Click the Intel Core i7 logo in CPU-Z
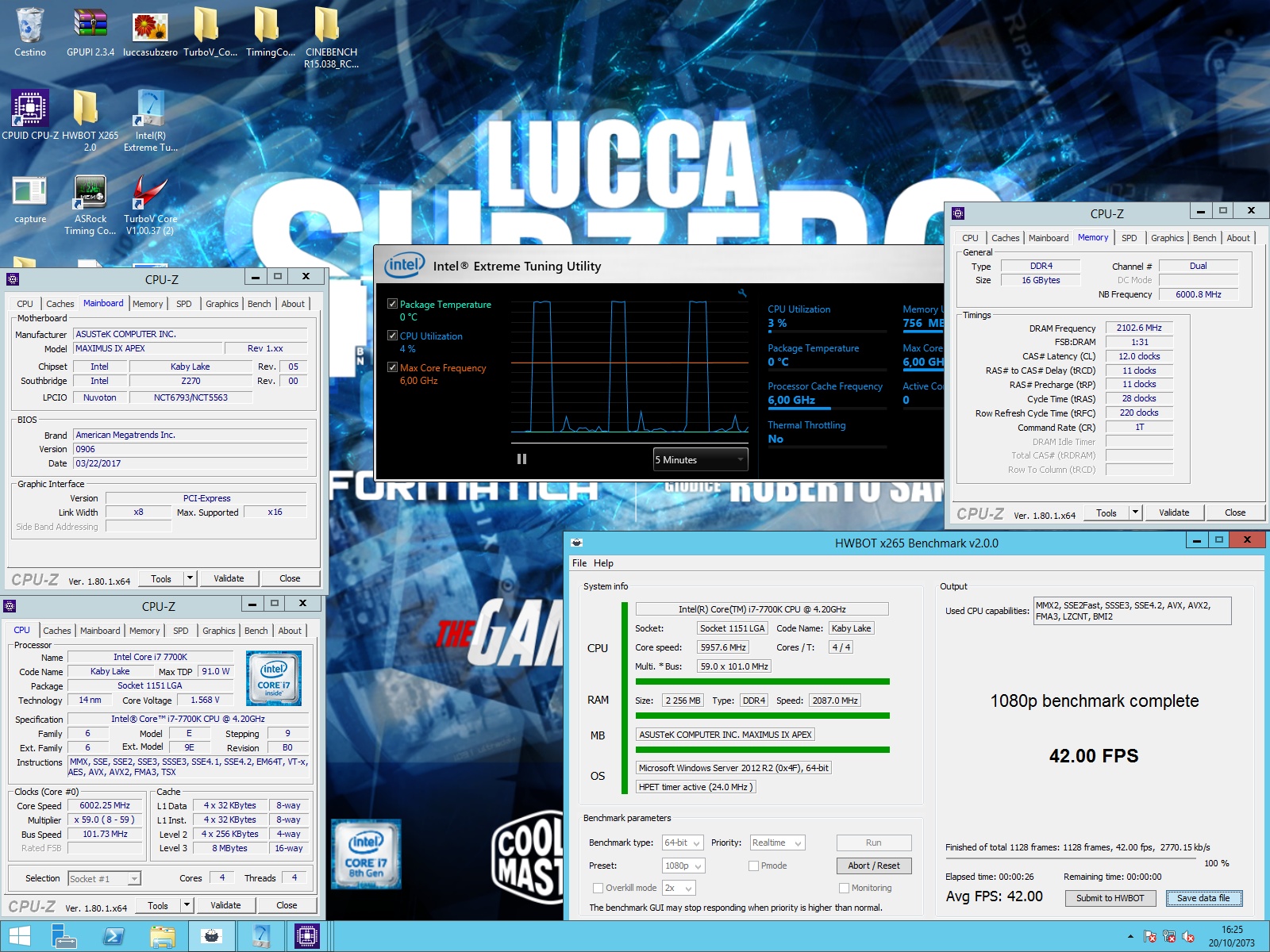Viewport: 1270px width, 952px height. point(274,678)
